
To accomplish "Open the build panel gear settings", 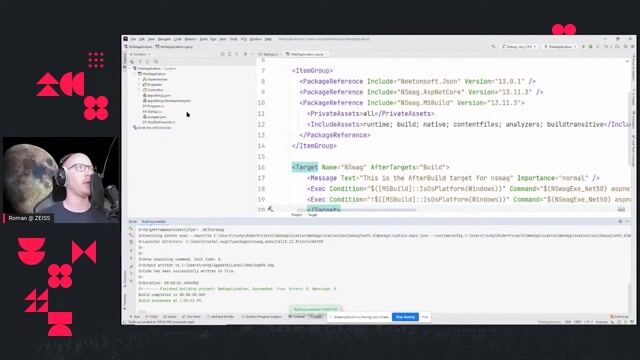I will point(620,221).
